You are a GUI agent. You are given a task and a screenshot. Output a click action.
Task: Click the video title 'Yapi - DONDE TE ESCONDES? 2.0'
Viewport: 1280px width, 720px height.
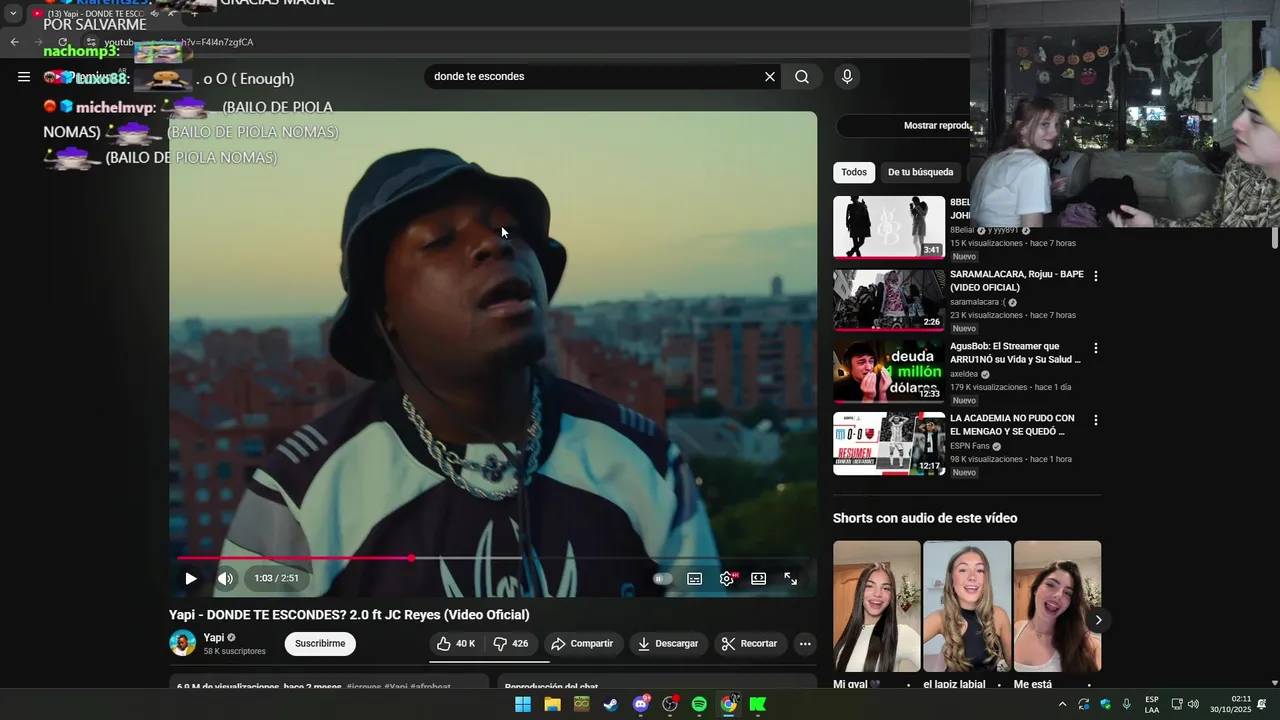[x=349, y=615]
